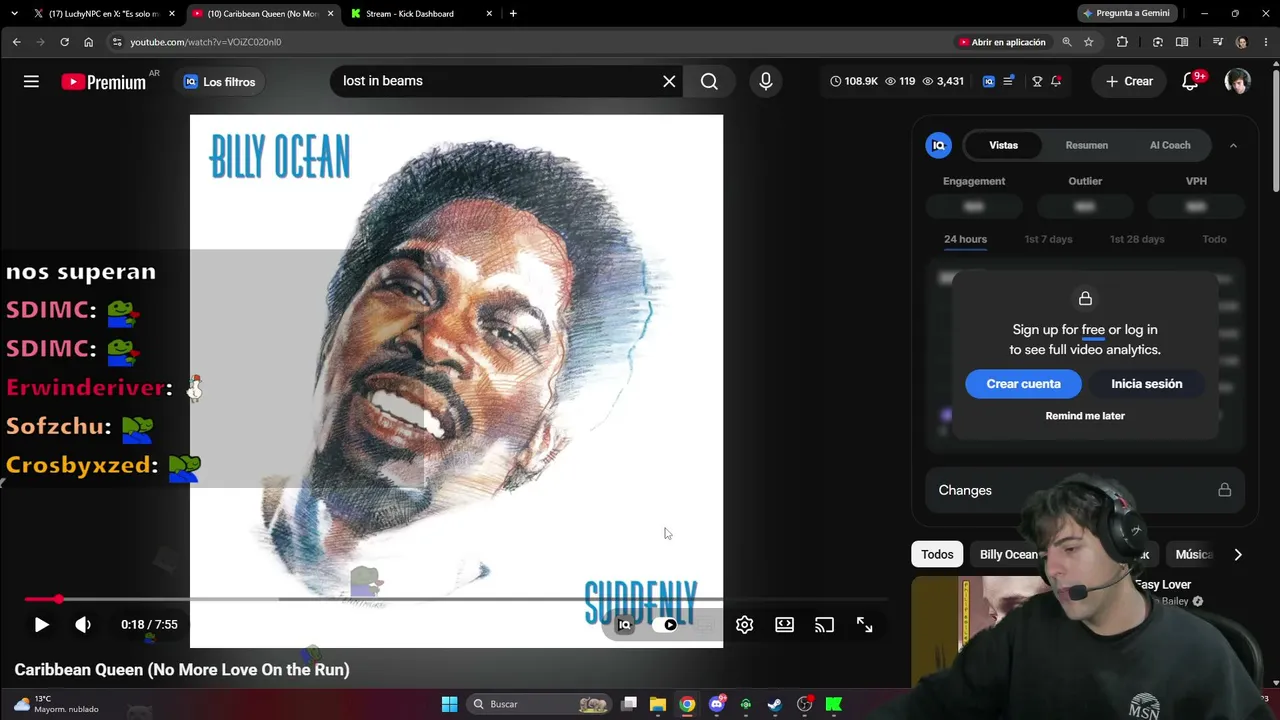
Task: Select the Resumen tab in vidIQ panel
Action: [x=1086, y=145]
